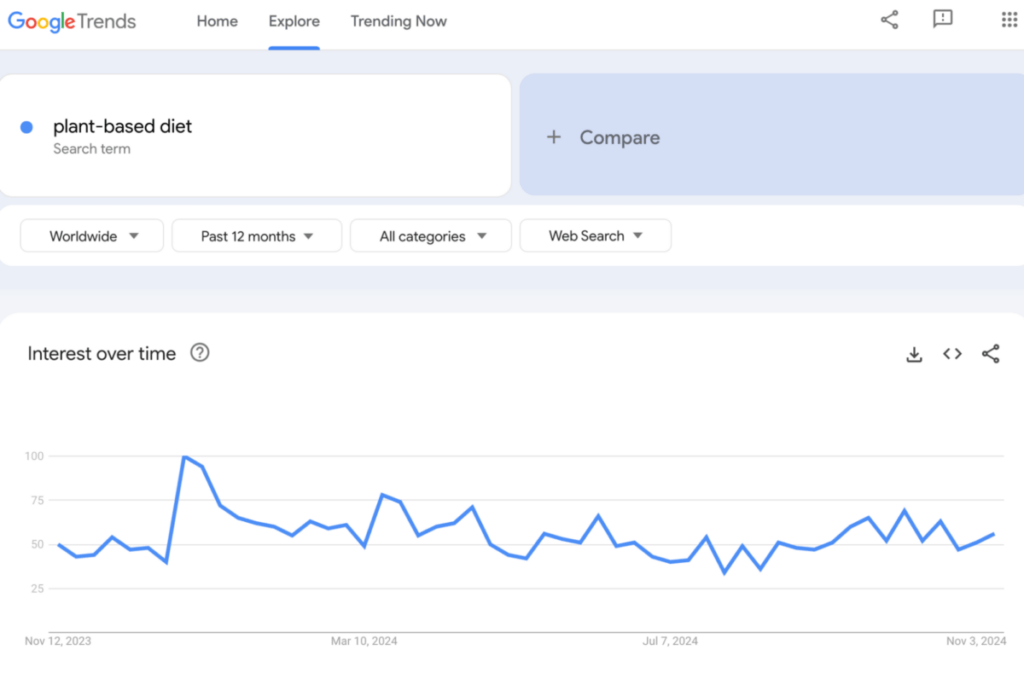Click the Search term label
1024x673 pixels.
click(x=92, y=149)
